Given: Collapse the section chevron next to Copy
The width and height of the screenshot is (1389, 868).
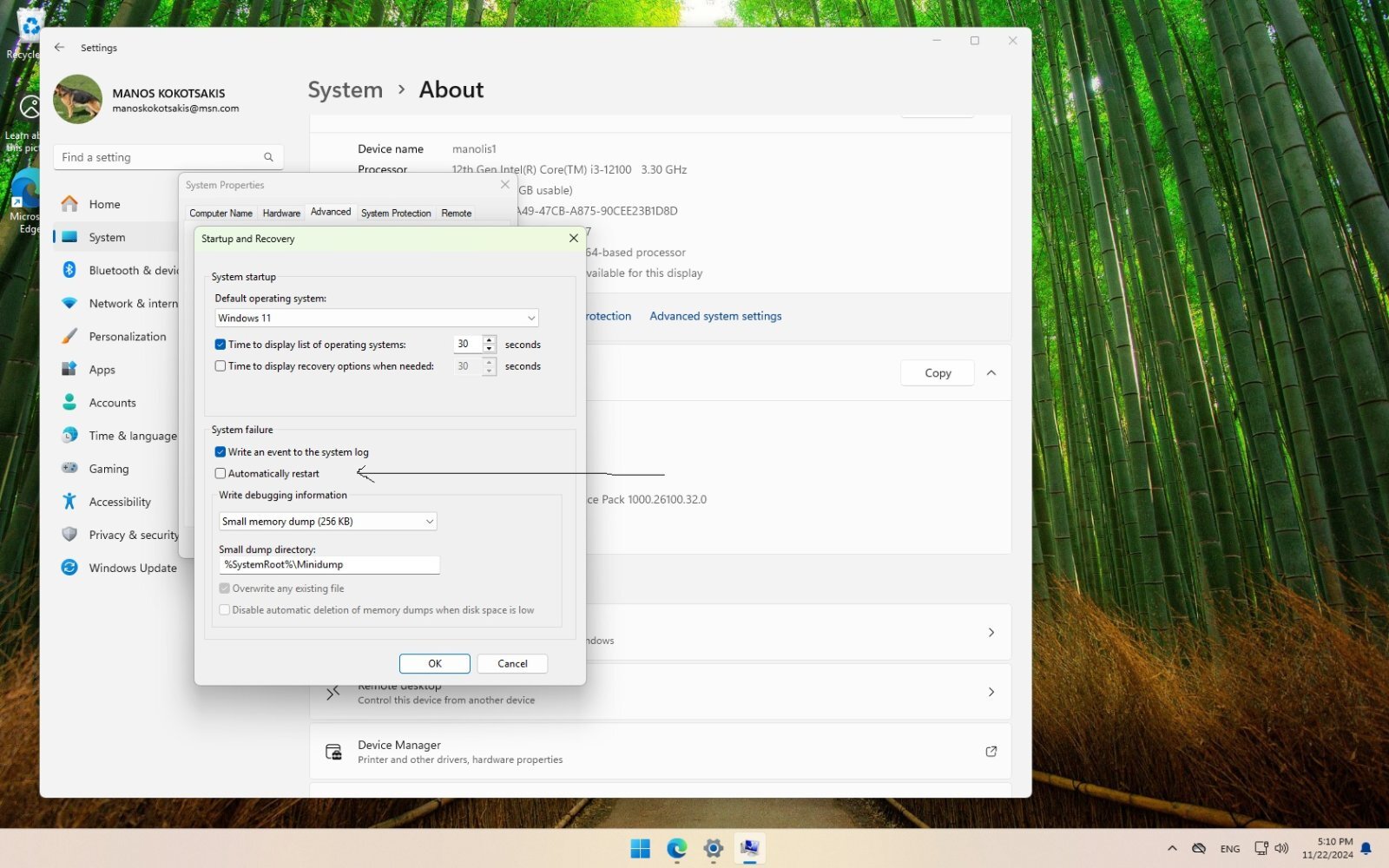Looking at the screenshot, I should click(x=991, y=373).
